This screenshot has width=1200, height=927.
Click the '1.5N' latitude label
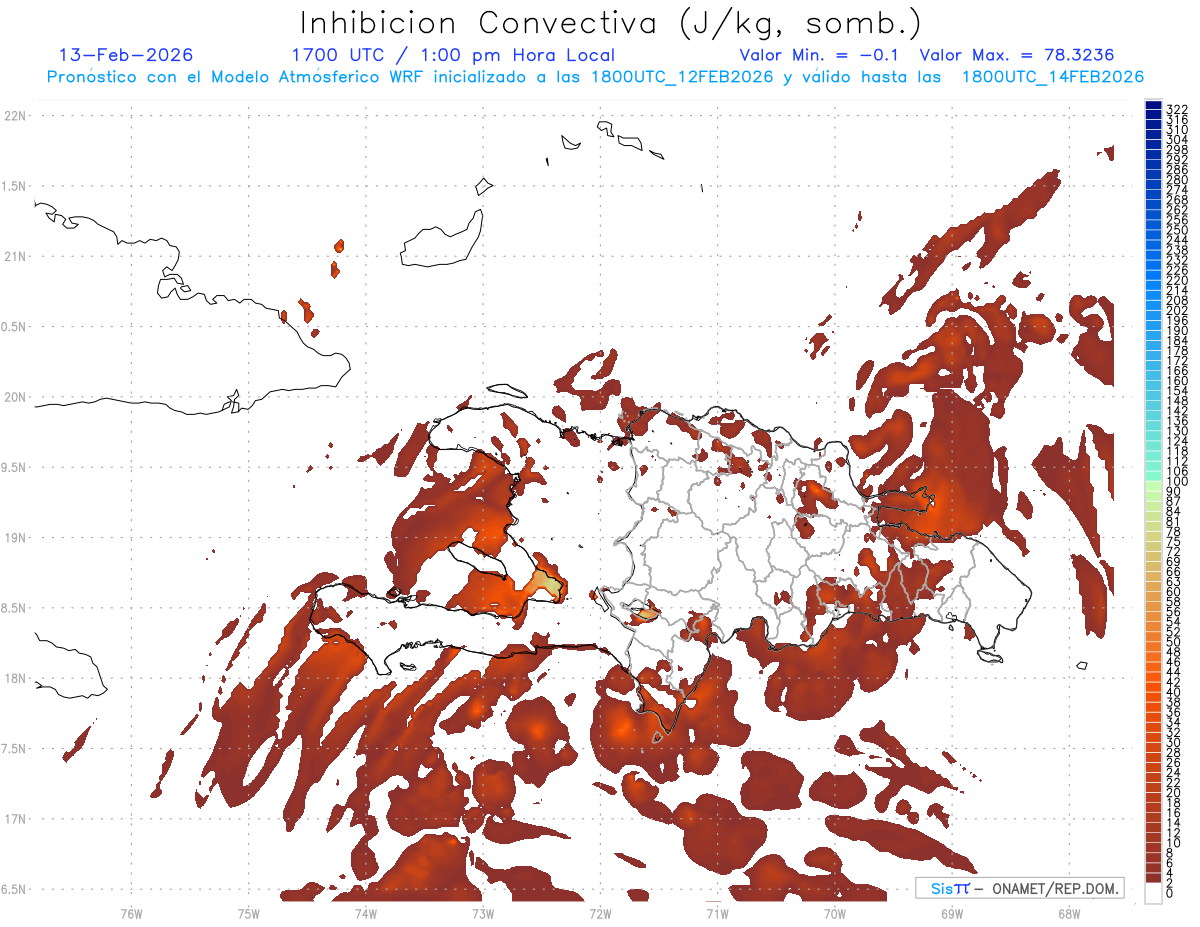tap(14, 186)
